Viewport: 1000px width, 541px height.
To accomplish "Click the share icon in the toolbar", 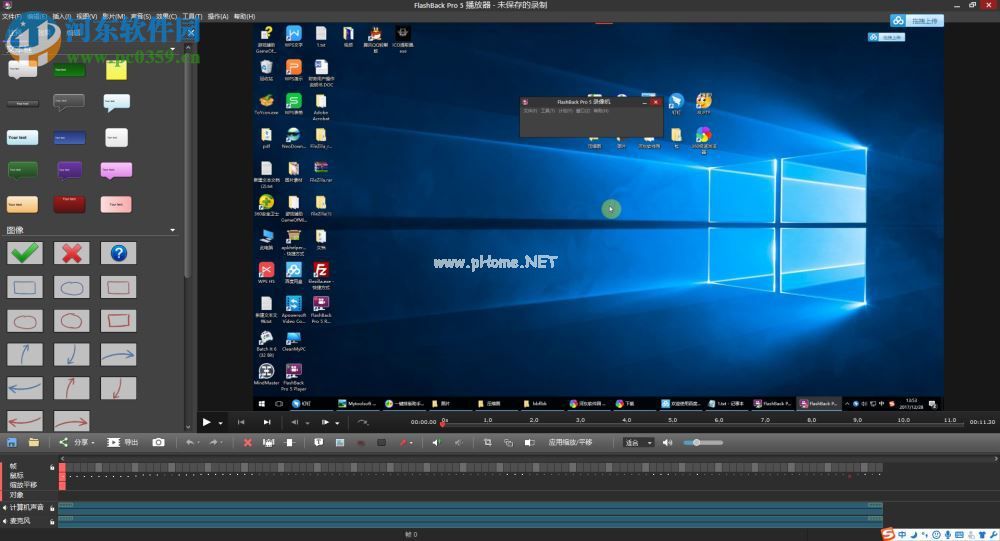I will pyautogui.click(x=63, y=442).
